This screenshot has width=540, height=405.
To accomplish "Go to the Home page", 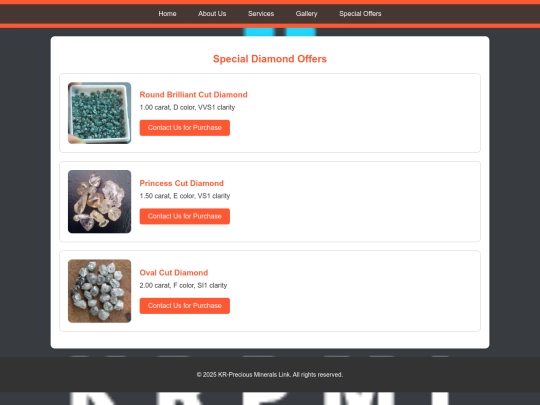I will coord(167,14).
